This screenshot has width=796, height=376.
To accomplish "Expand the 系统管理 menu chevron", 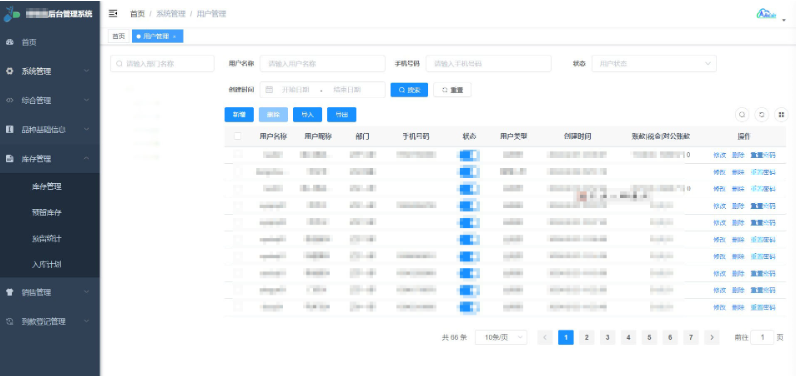I will [86, 72].
